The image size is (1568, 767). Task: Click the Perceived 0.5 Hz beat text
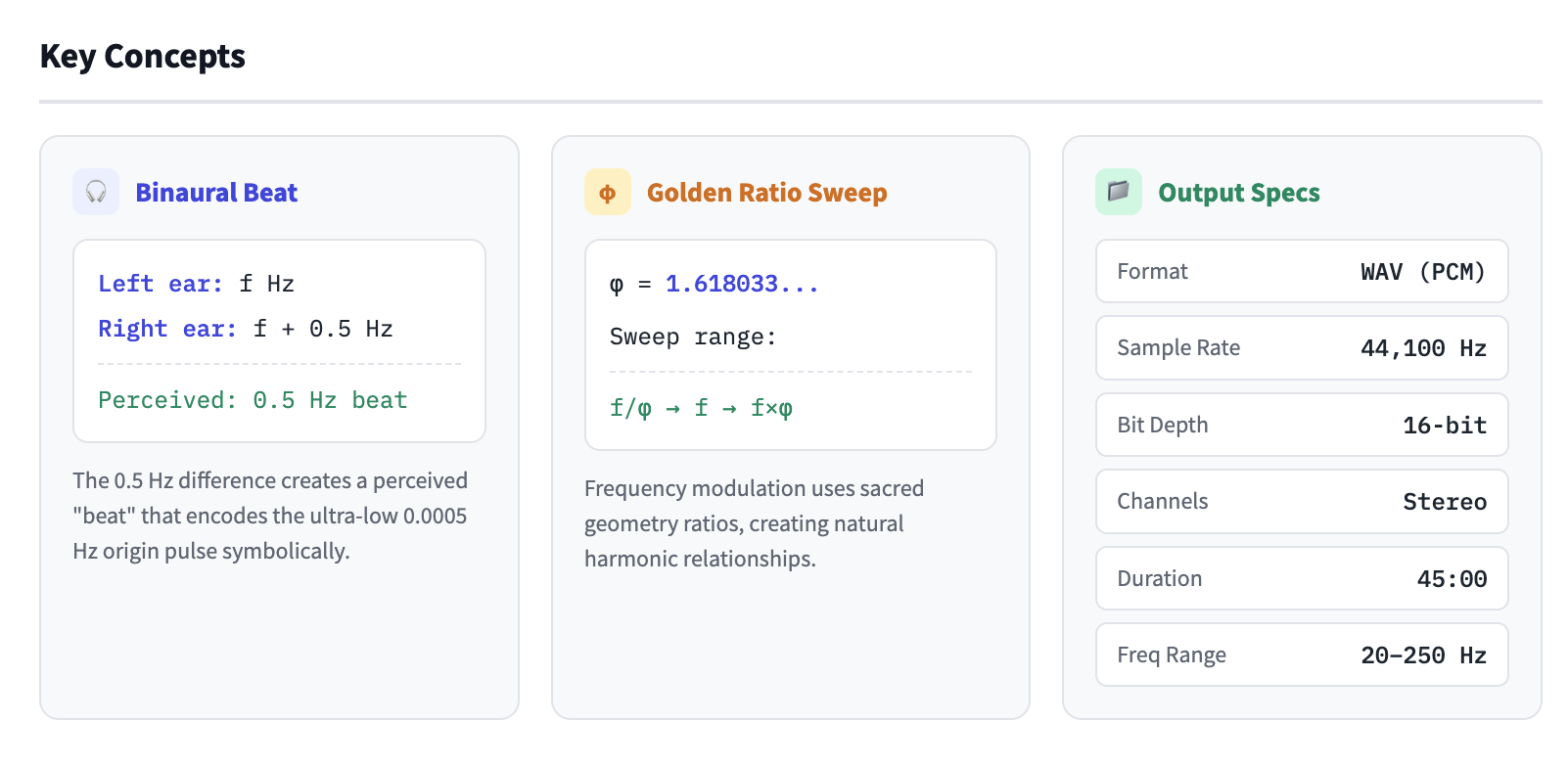click(253, 400)
